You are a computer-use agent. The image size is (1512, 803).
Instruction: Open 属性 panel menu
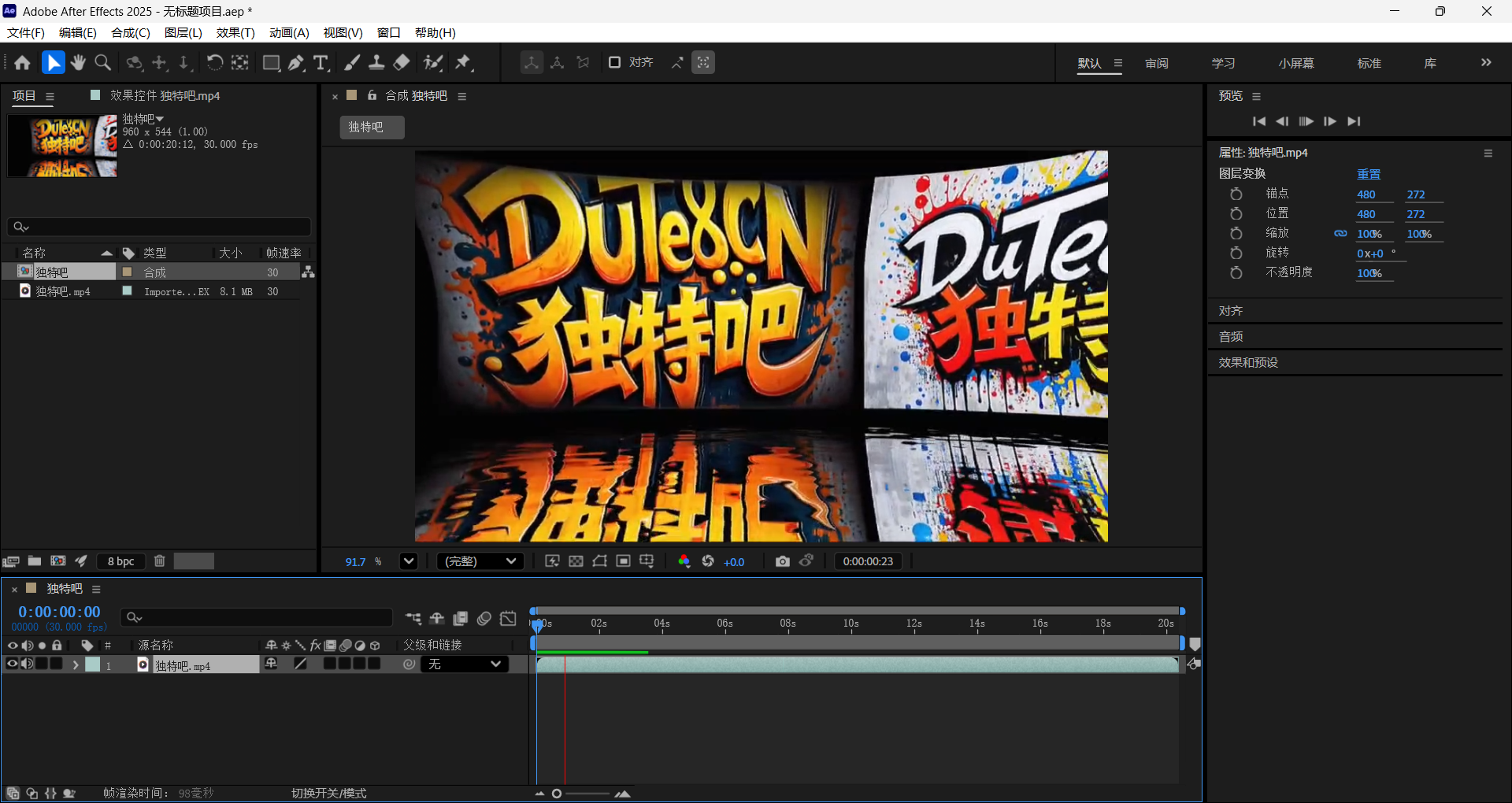(1488, 154)
